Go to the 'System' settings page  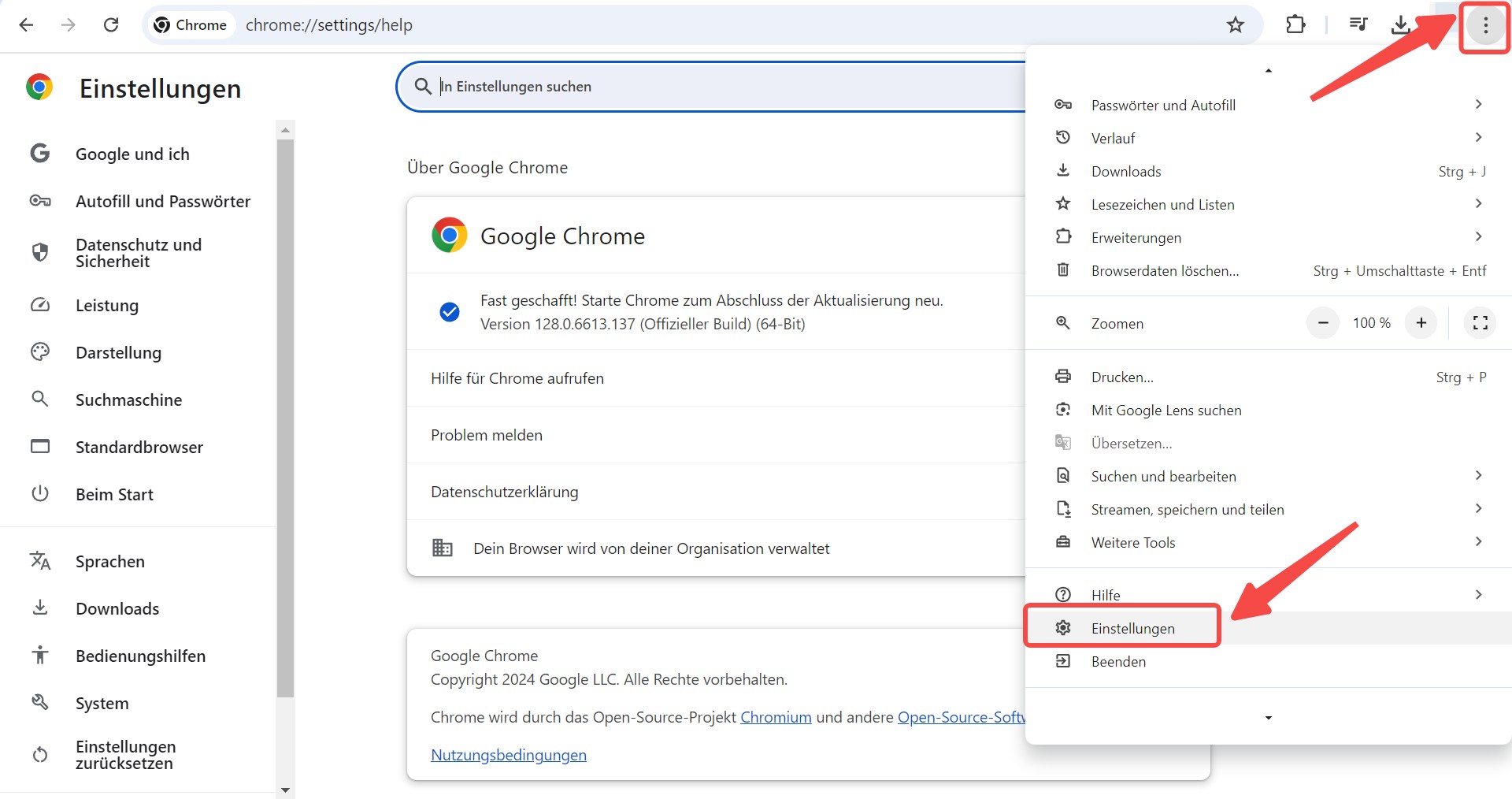tap(139, 703)
